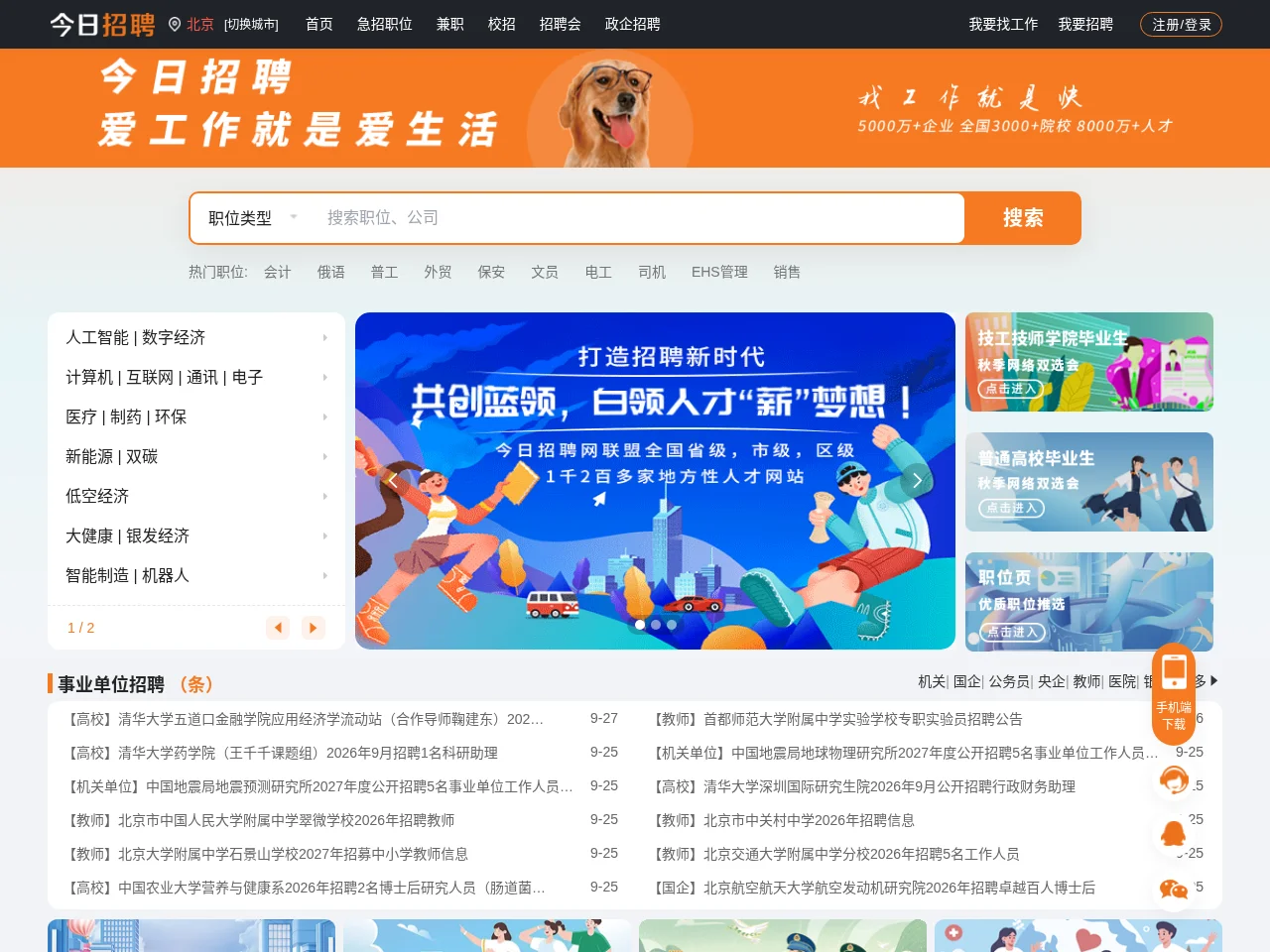Open 首都师范大学附属中学实验学校 listing
This screenshot has width=1270, height=952.
click(835, 719)
